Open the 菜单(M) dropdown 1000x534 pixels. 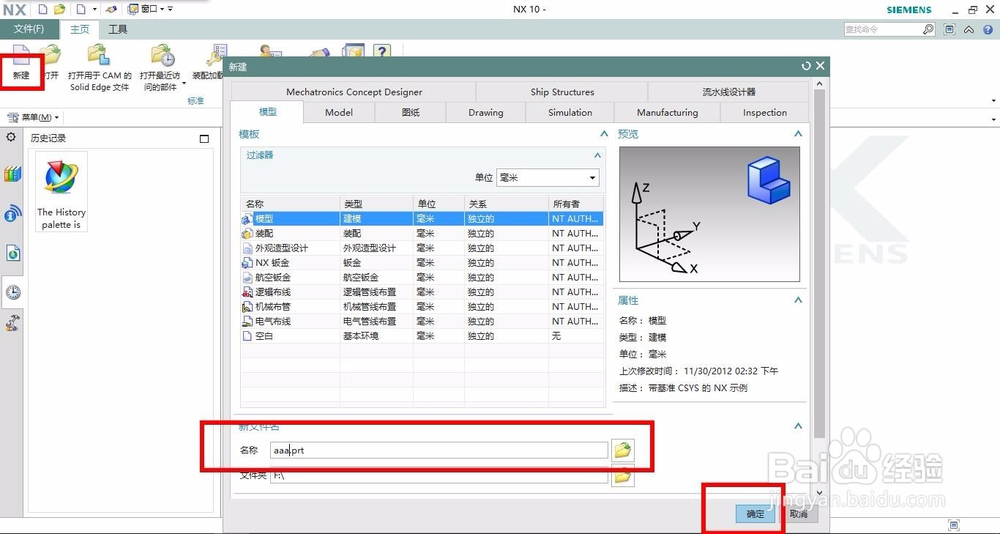coord(33,117)
